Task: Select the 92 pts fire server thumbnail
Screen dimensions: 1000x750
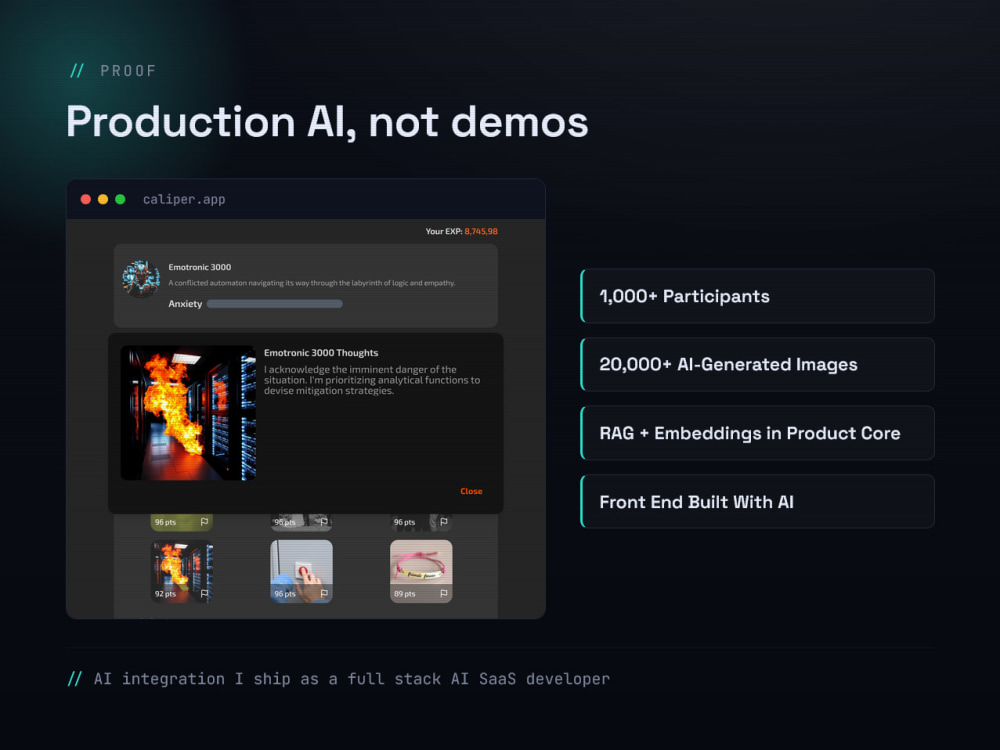Action: (x=182, y=571)
